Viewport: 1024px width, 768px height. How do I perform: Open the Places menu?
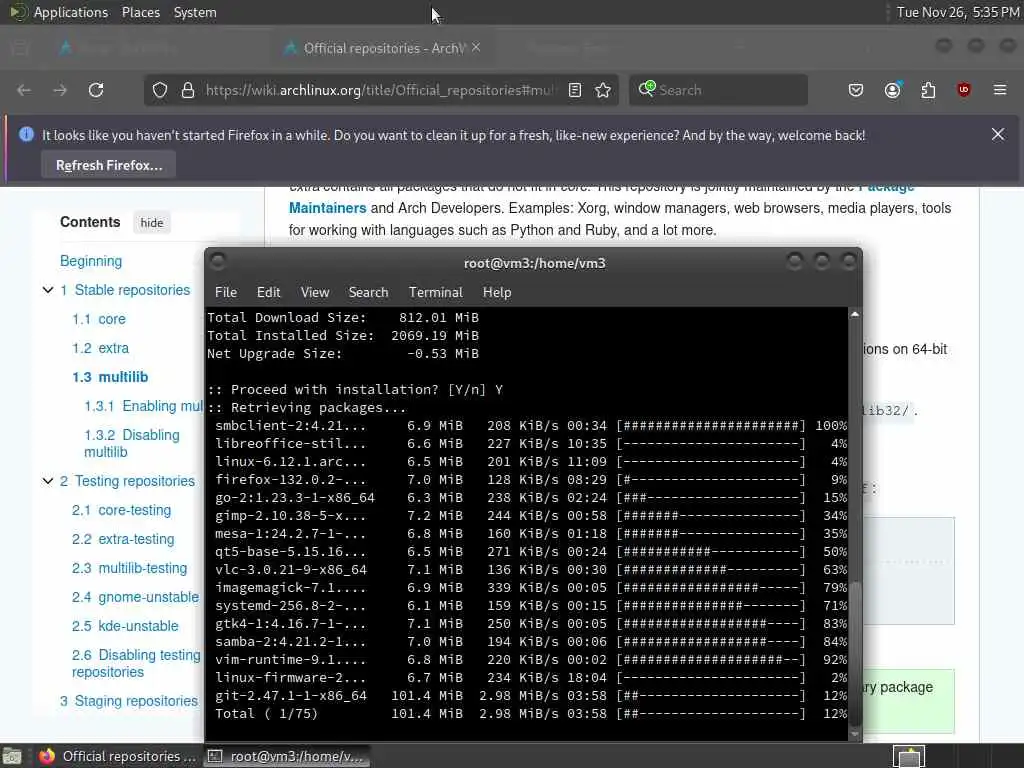point(141,12)
